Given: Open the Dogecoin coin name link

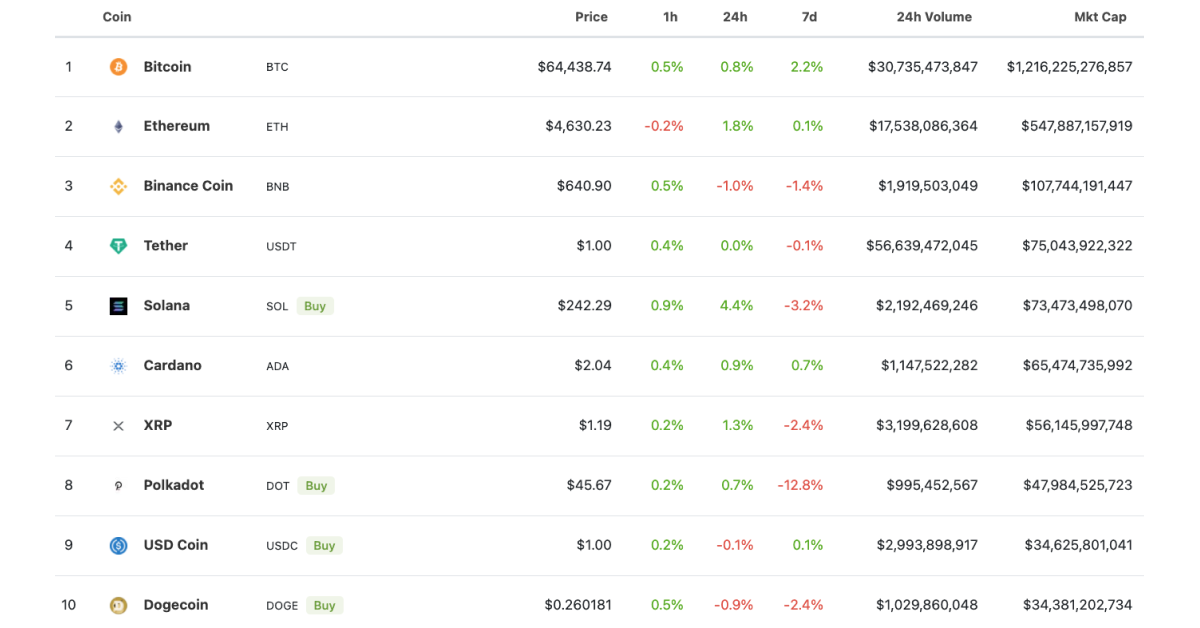Looking at the screenshot, I should click(x=176, y=605).
